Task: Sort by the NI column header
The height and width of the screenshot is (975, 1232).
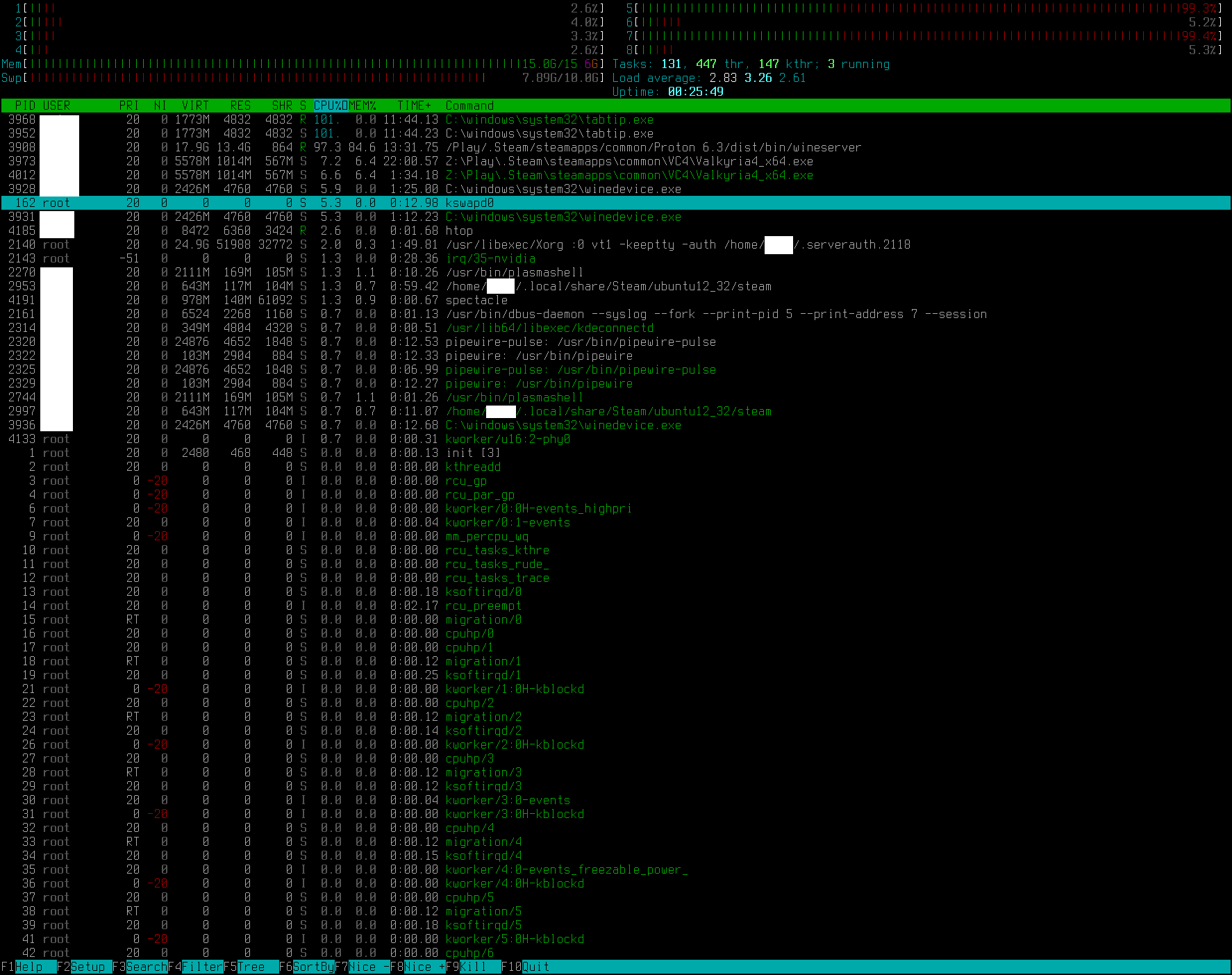Action: click(x=160, y=106)
